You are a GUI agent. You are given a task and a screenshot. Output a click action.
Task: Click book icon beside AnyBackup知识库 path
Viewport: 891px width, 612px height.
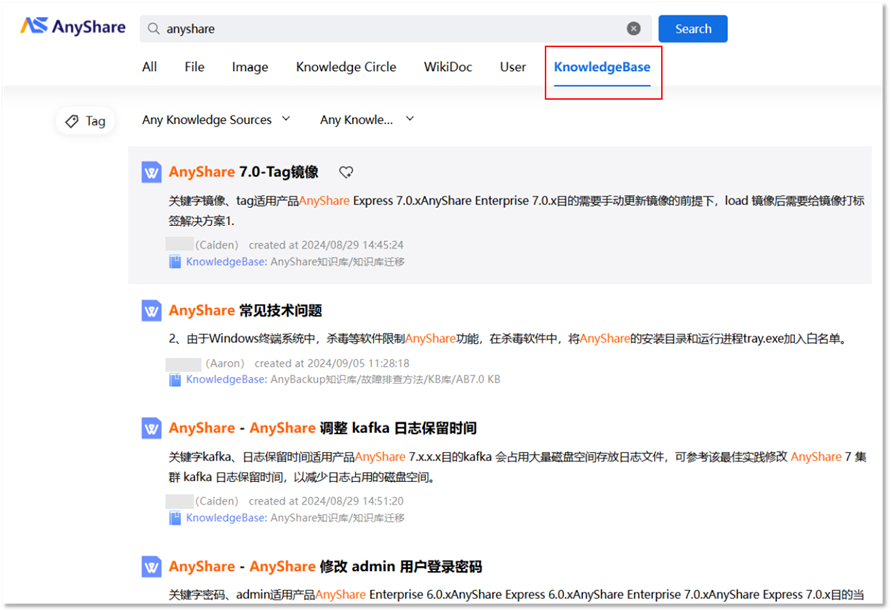point(175,380)
